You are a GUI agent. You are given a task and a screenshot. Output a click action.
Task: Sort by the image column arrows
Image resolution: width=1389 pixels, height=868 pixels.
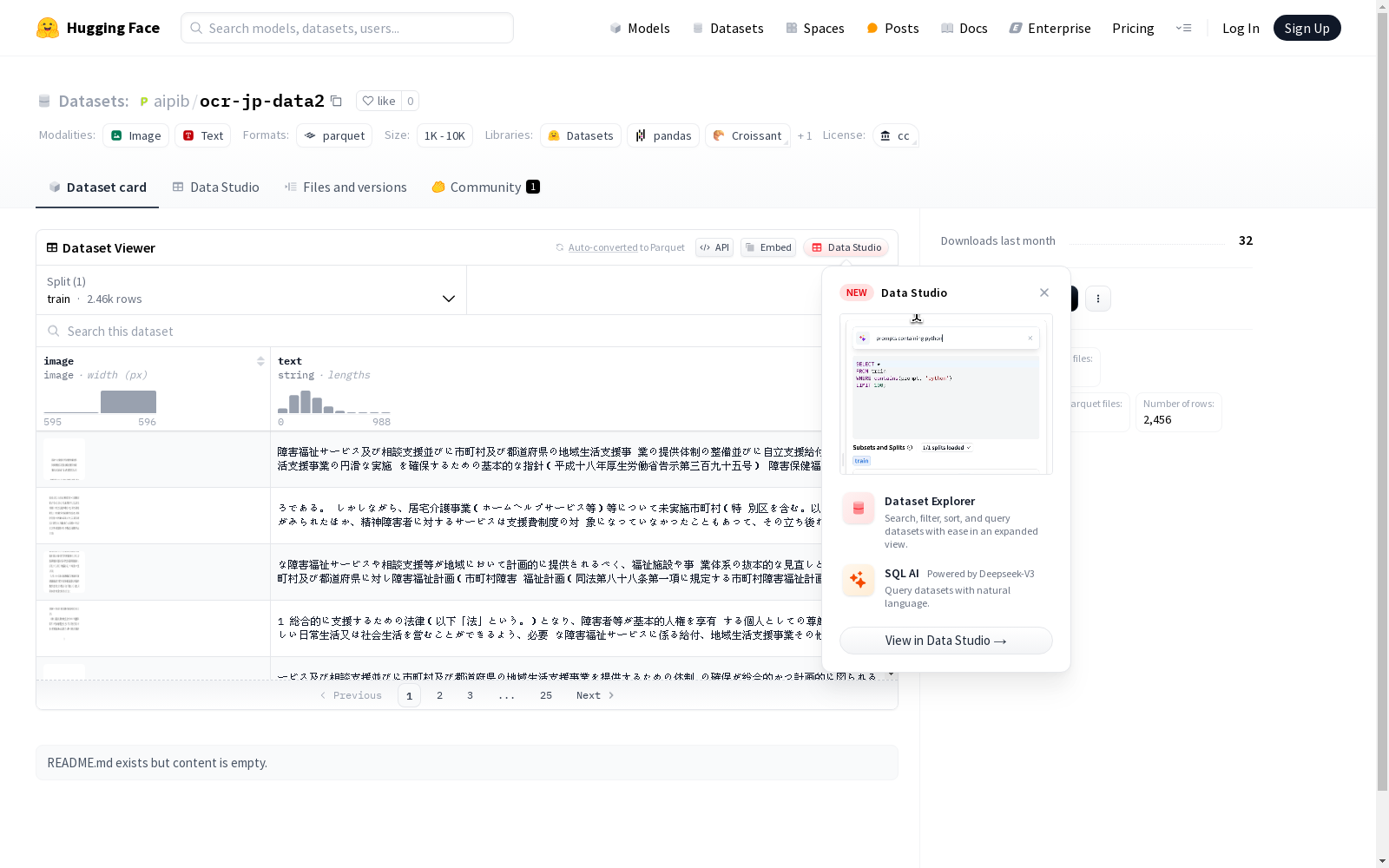click(260, 361)
